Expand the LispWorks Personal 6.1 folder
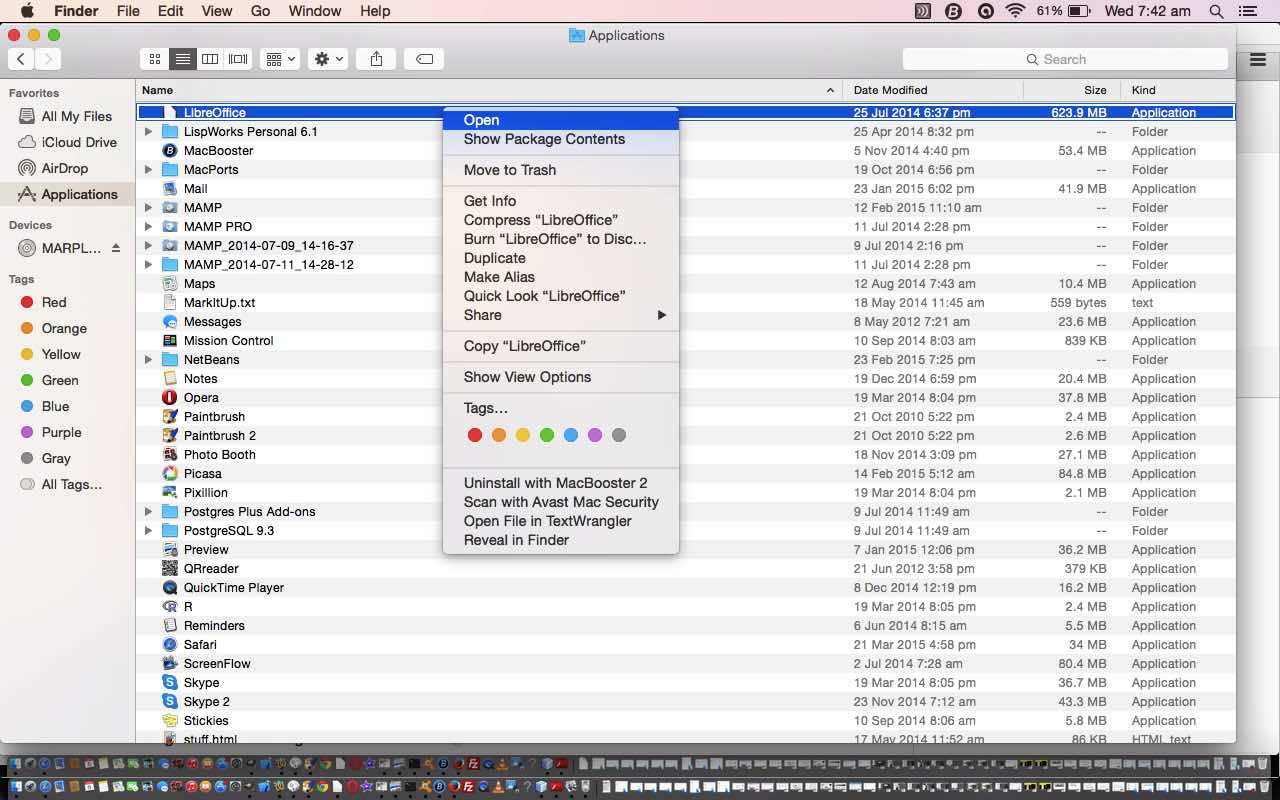This screenshot has width=1280, height=800. click(x=148, y=131)
